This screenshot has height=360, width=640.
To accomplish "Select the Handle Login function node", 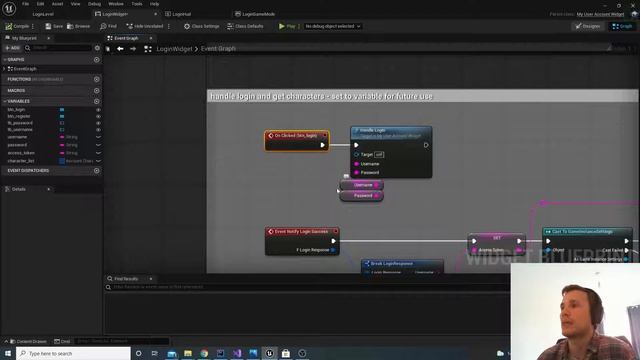I will coord(391,152).
